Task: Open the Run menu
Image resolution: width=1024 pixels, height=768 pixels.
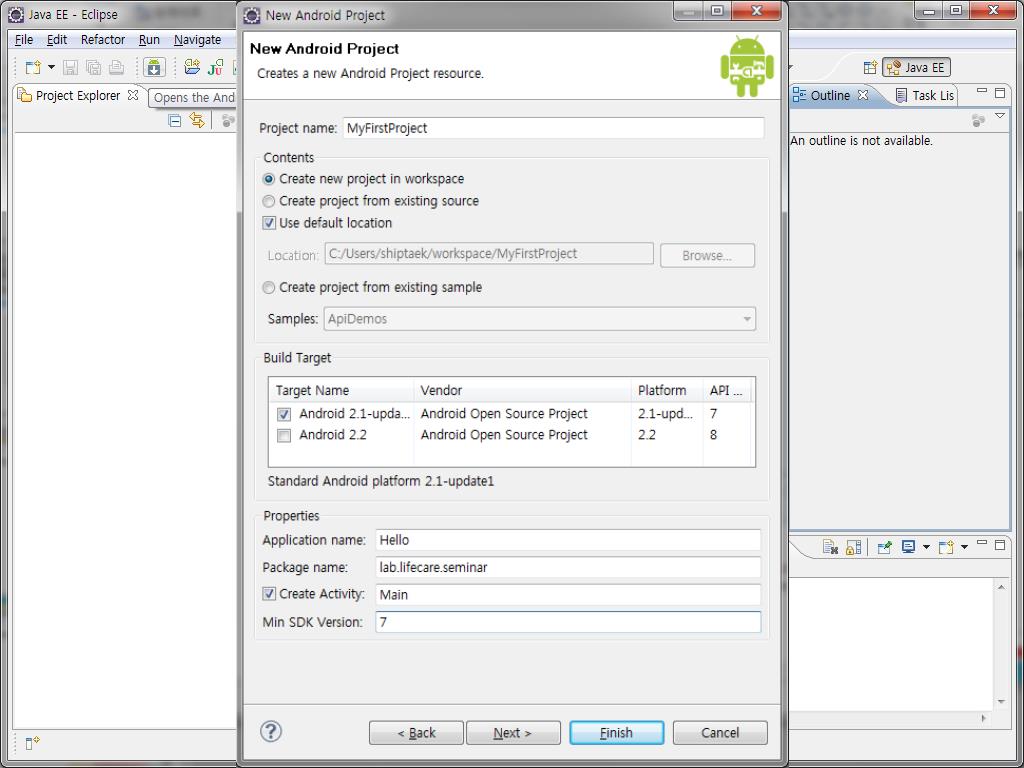Action: (x=149, y=40)
